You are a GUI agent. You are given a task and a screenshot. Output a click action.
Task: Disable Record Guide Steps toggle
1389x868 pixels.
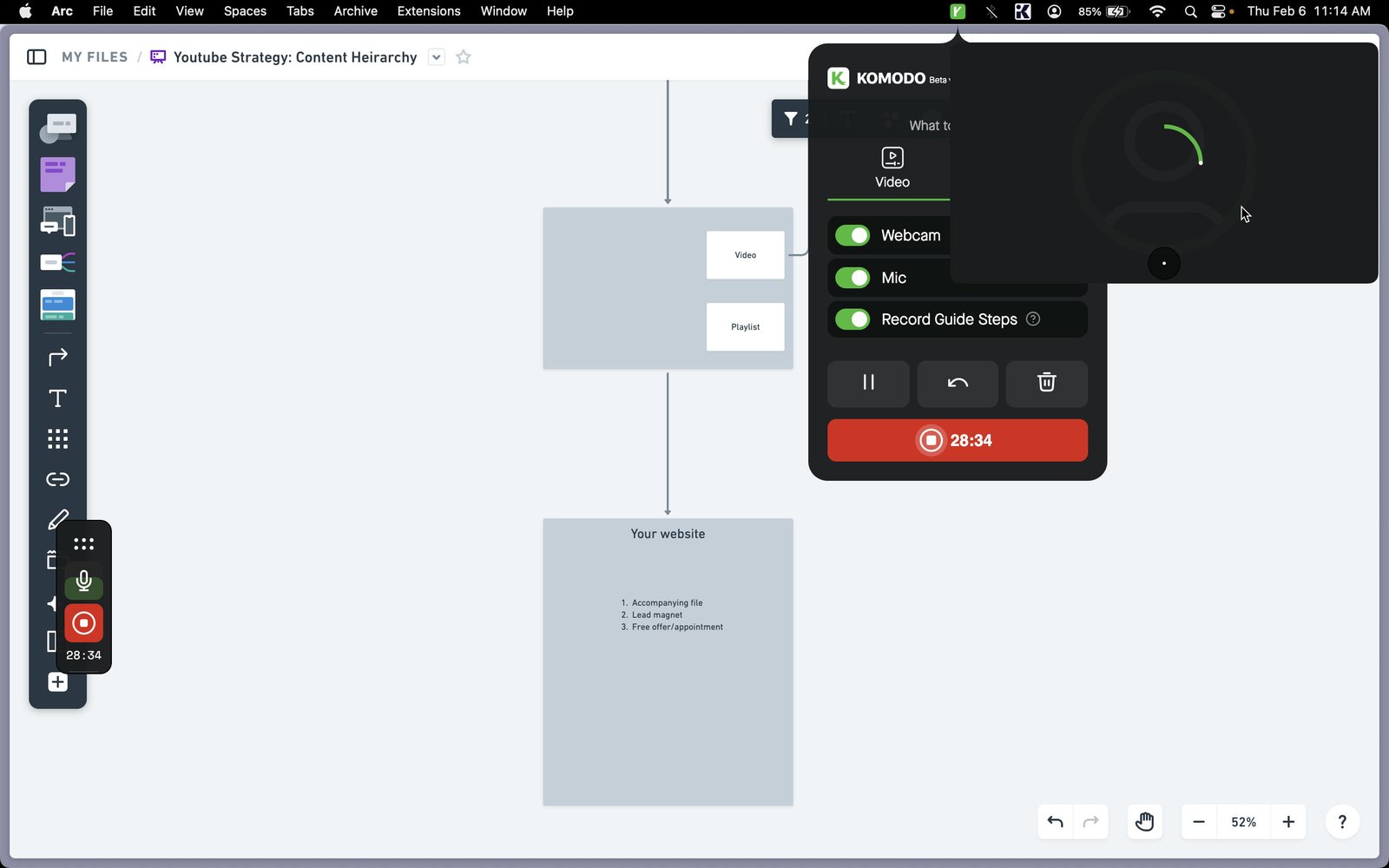[x=852, y=319]
